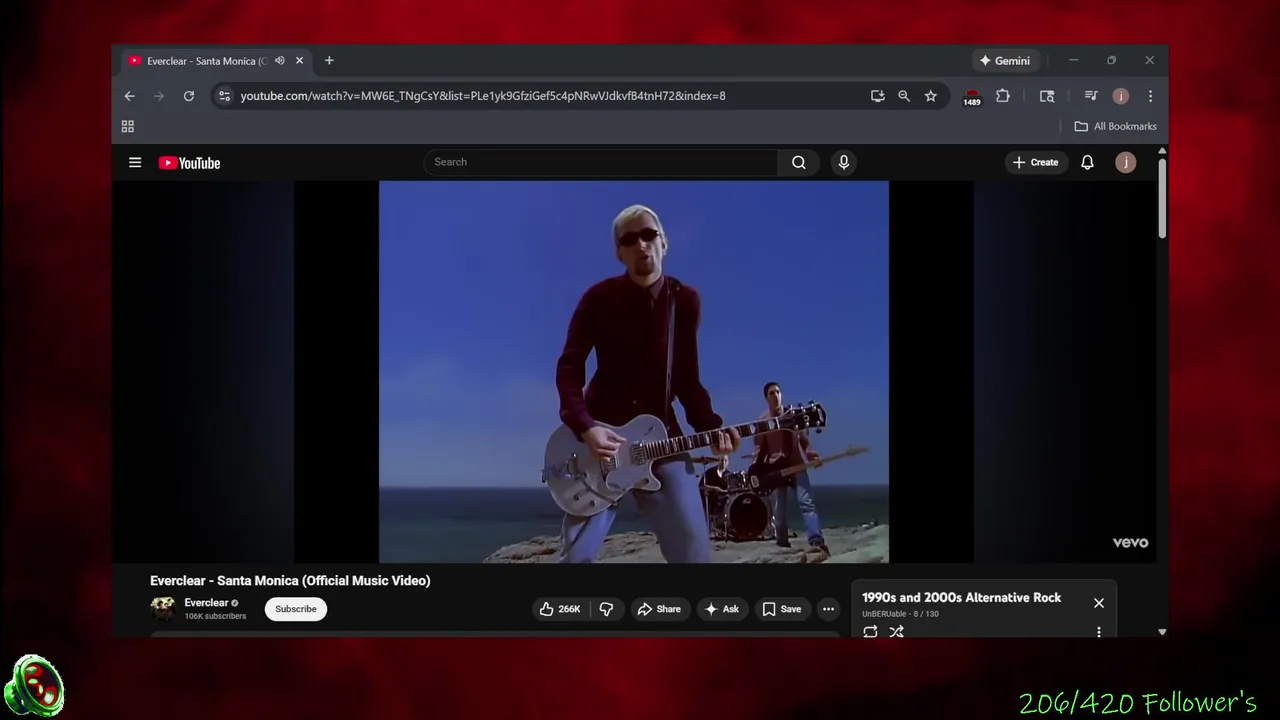Open more actions menu beside Save
Image resolution: width=1280 pixels, height=720 pixels.
pos(828,609)
